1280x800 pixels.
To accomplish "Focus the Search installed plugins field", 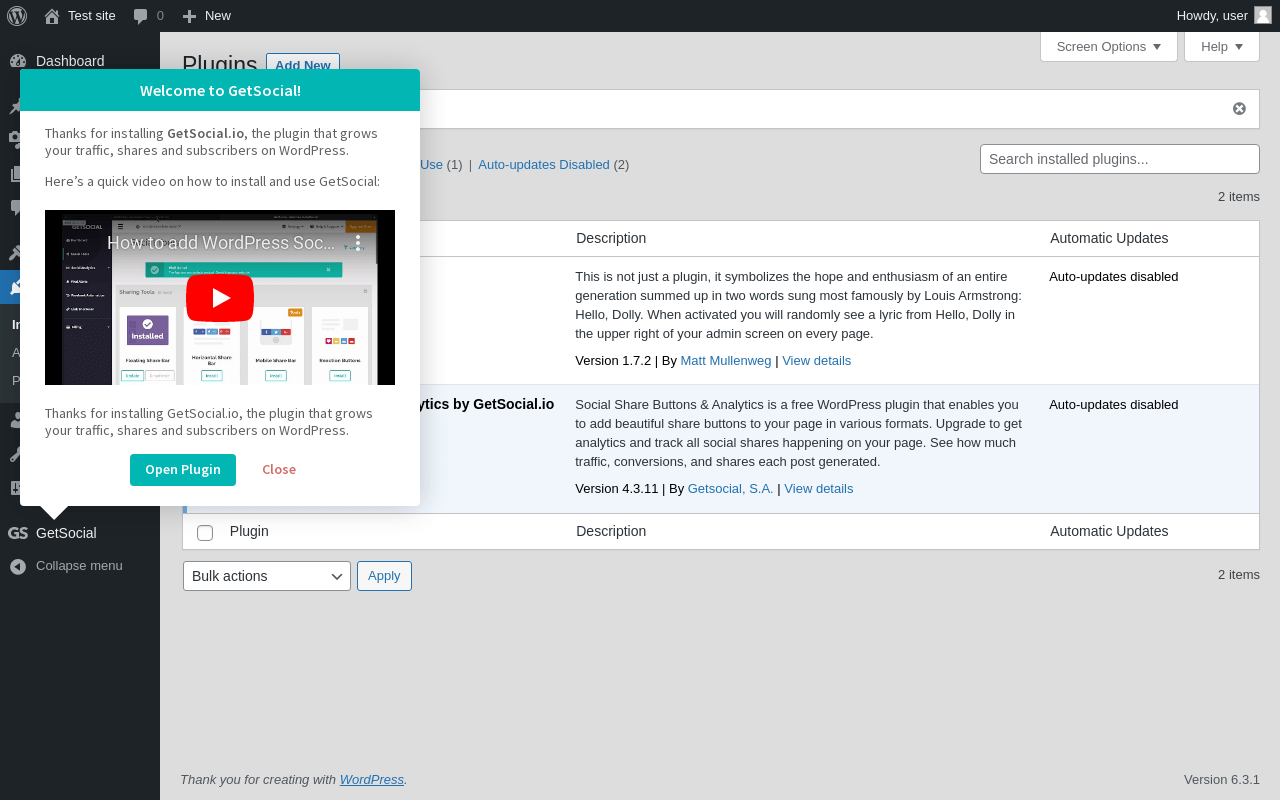I will point(1120,159).
